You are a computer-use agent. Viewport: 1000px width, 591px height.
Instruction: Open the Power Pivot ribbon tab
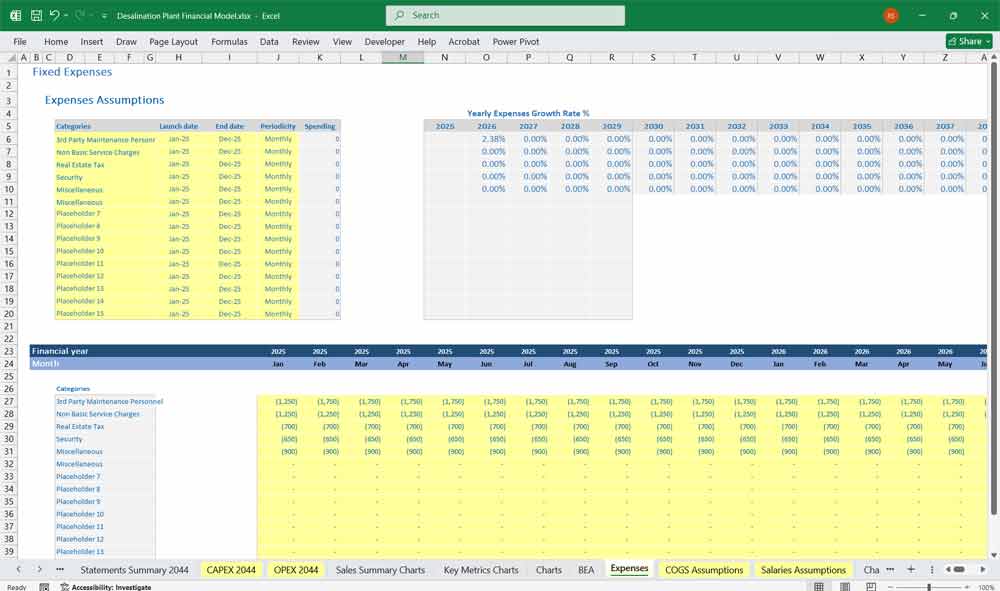click(x=516, y=42)
